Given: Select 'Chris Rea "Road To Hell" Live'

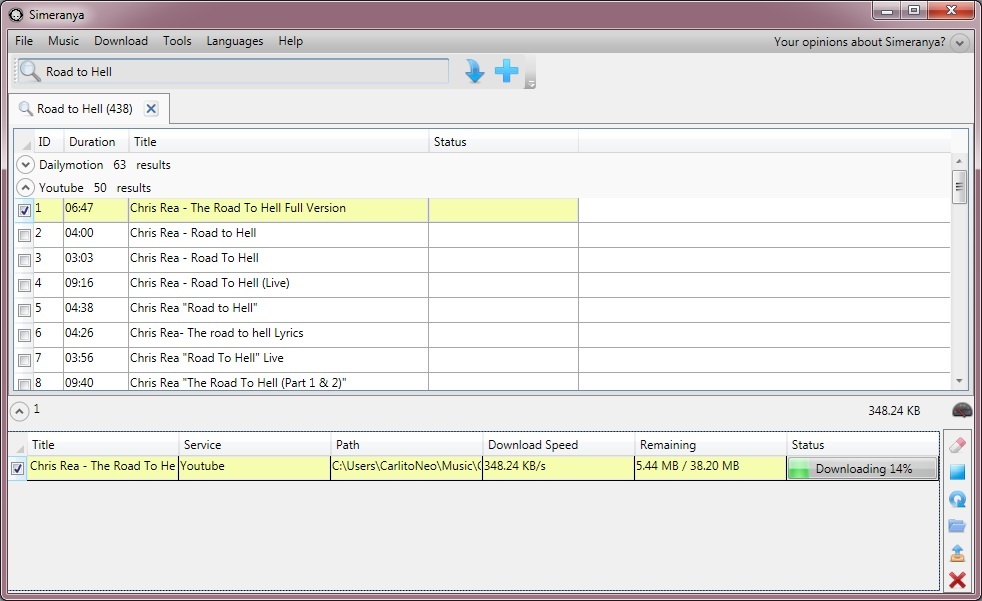Looking at the screenshot, I should coord(207,358).
